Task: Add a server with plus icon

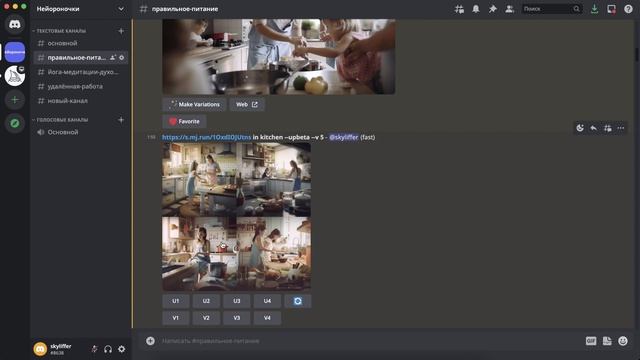Action: coord(15,100)
